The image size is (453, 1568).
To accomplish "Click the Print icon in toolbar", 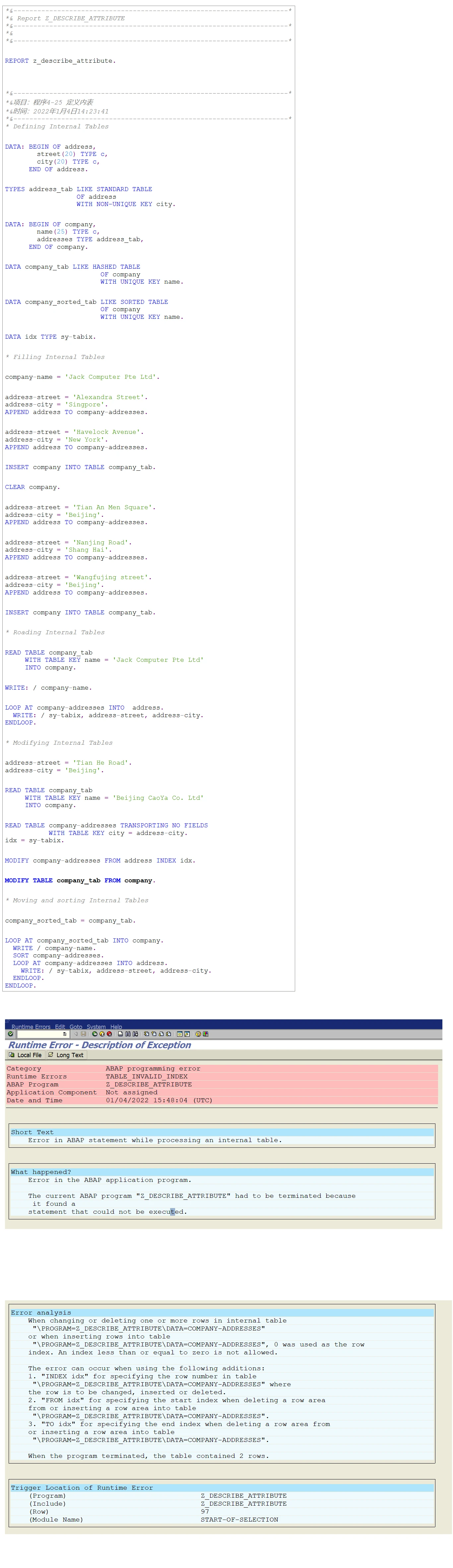I will point(121,1034).
